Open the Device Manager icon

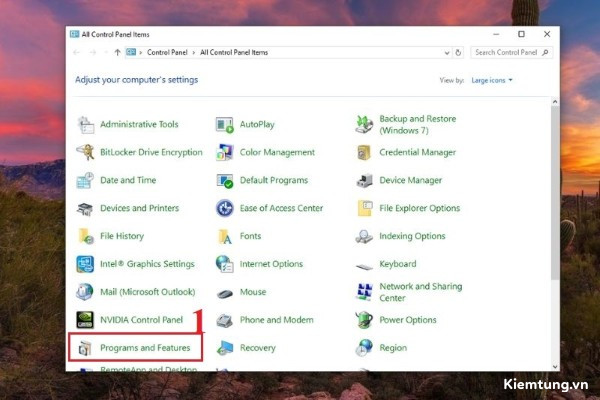coord(364,180)
